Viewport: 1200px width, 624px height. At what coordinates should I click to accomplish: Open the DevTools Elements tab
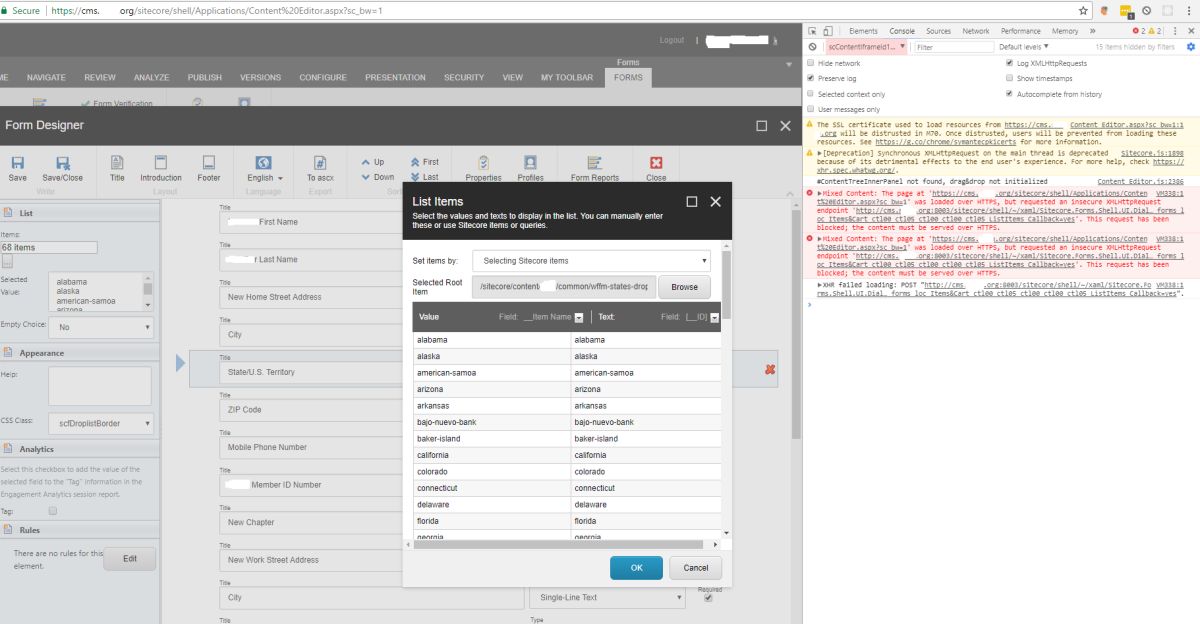863,31
